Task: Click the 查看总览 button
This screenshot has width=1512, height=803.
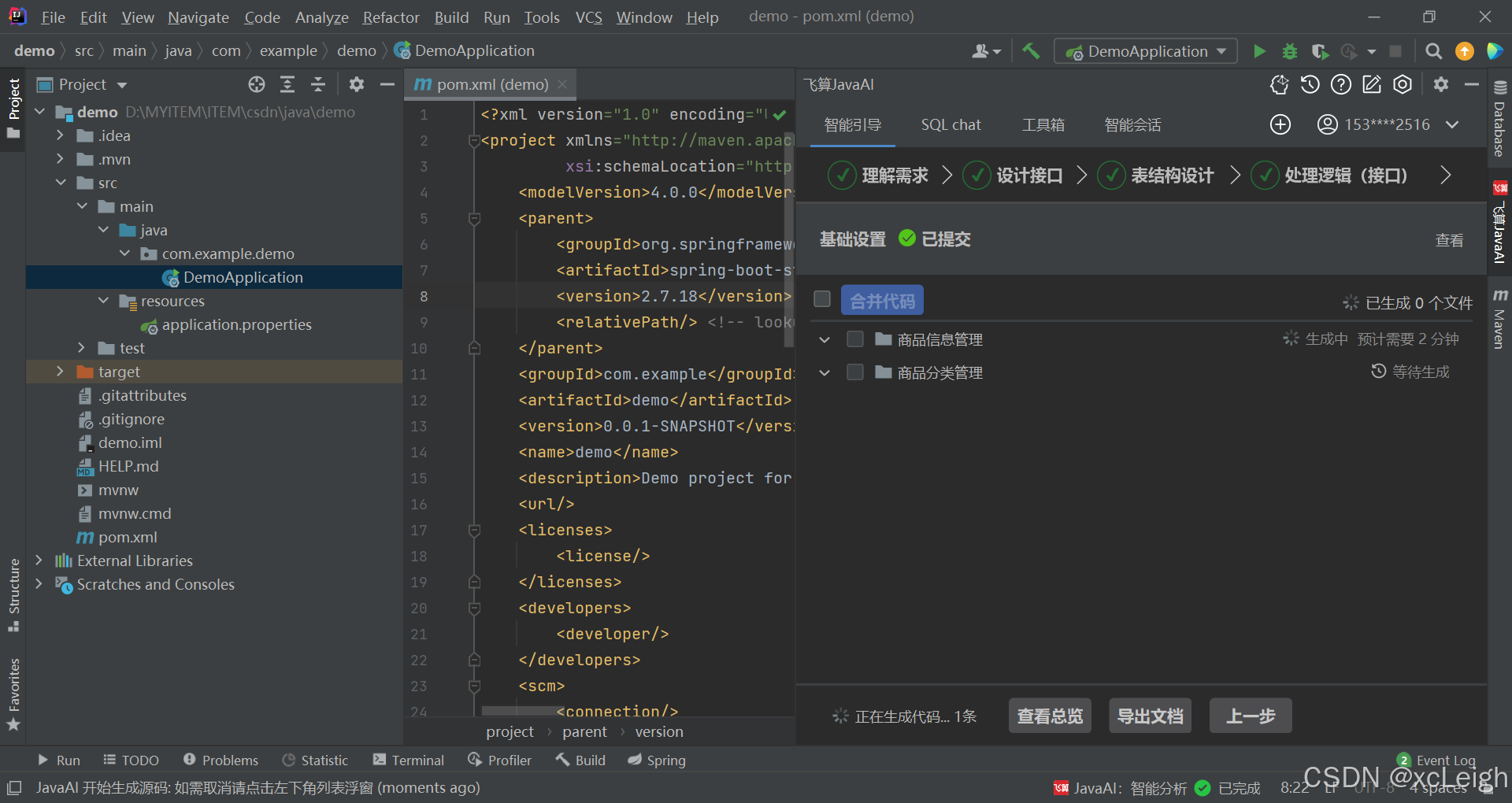Action: click(1050, 716)
